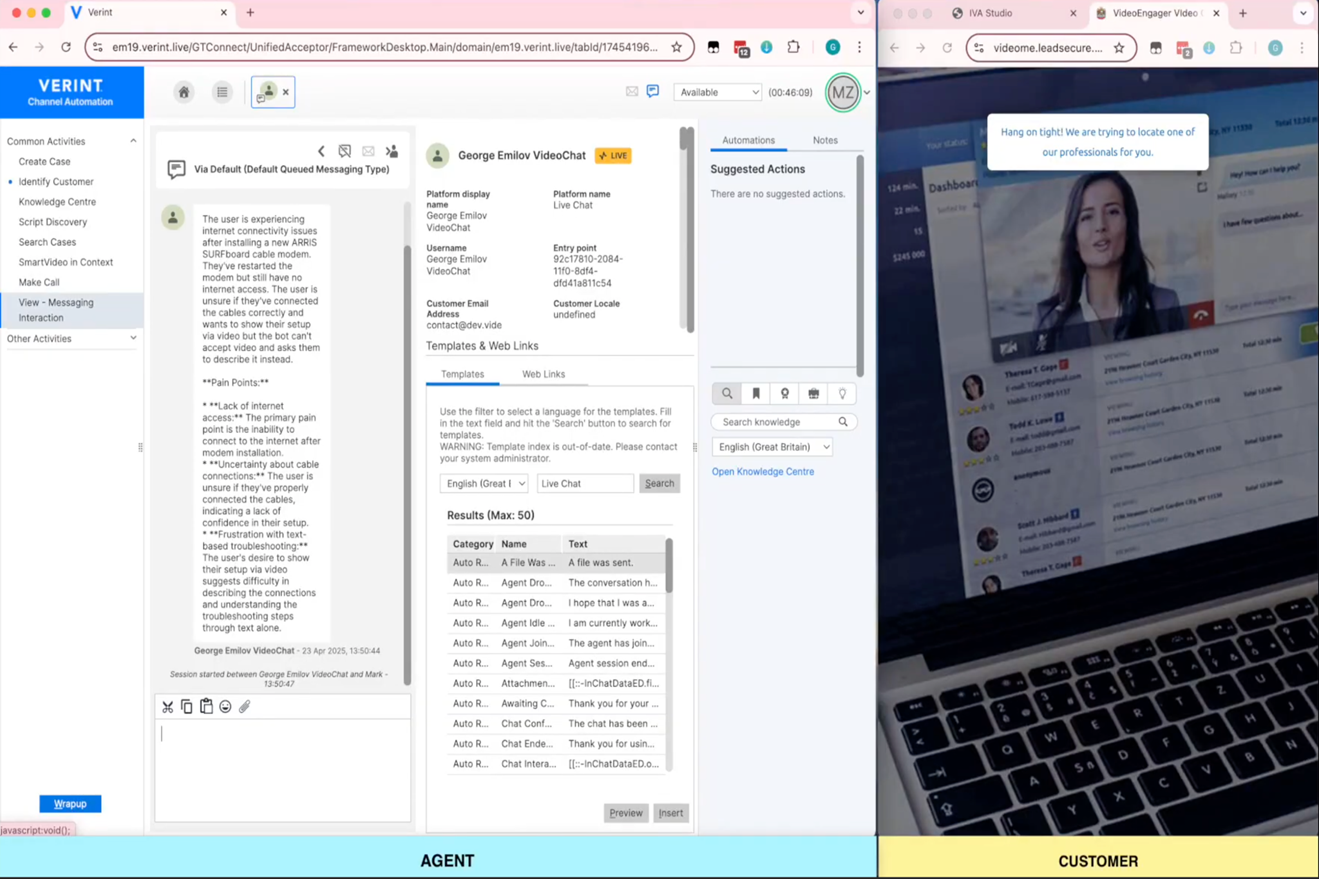Select the knowledge lightbulb icon
This screenshot has height=879, width=1319.
click(x=842, y=394)
